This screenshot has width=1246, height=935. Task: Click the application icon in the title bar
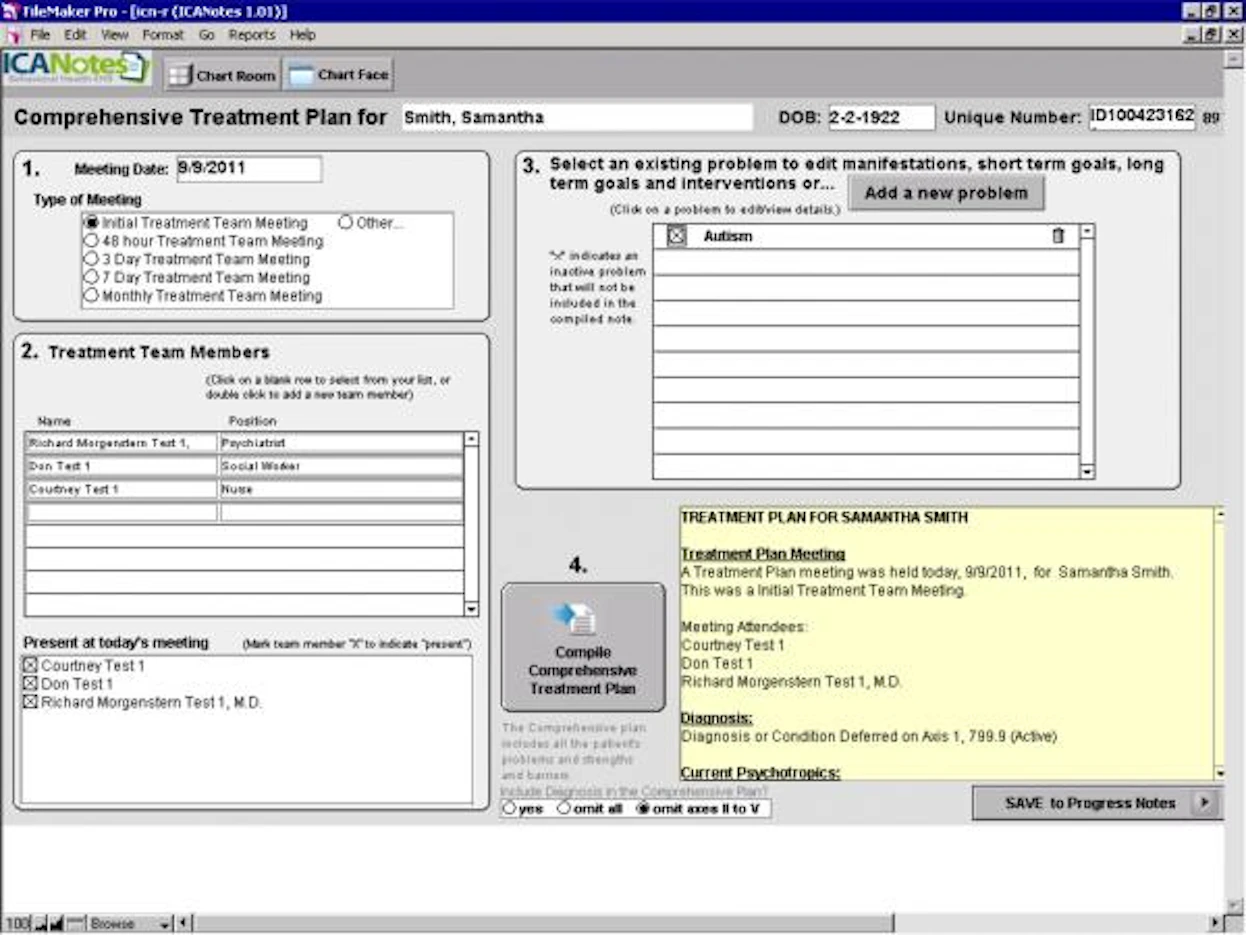12,11
